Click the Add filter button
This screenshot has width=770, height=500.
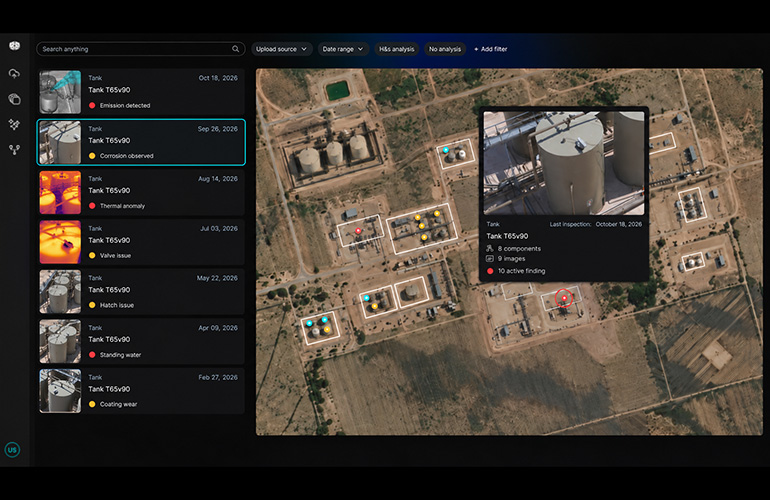point(491,49)
